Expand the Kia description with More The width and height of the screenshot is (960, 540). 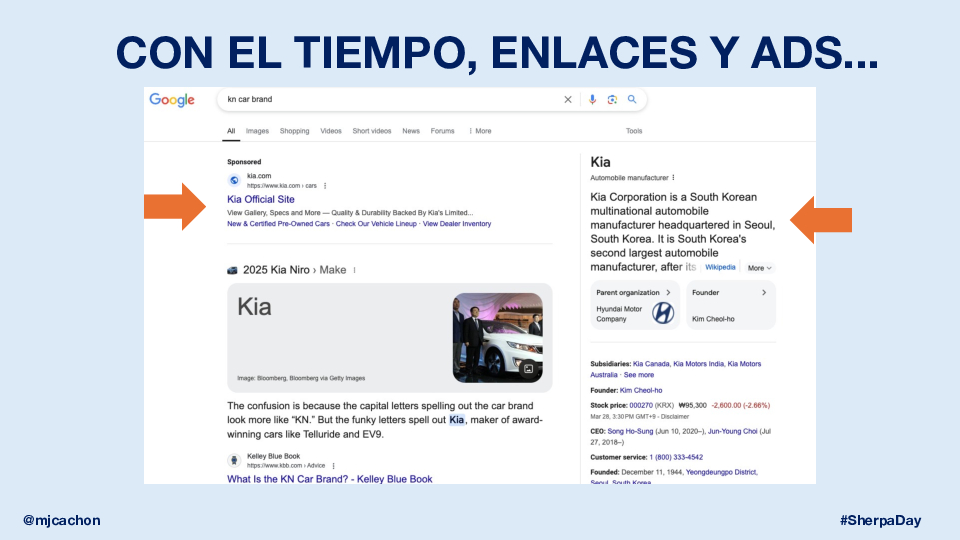pyautogui.click(x=759, y=268)
